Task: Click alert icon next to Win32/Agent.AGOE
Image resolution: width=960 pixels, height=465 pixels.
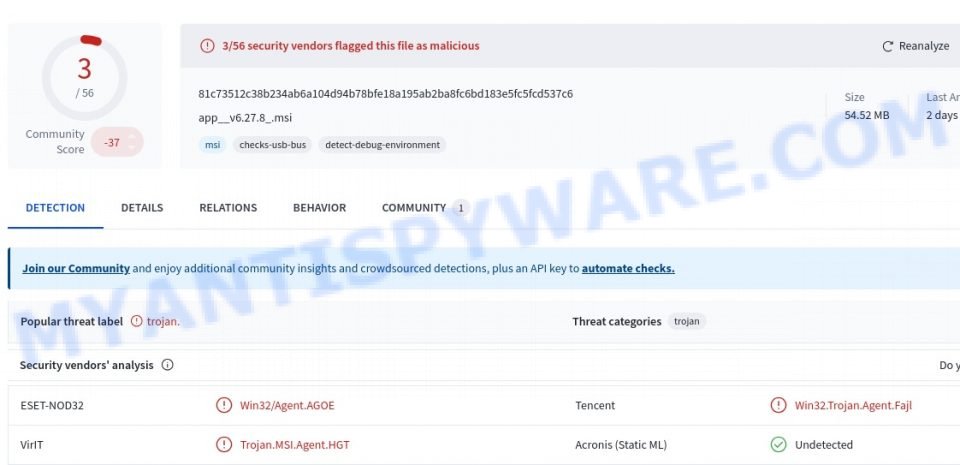Action: click(224, 405)
